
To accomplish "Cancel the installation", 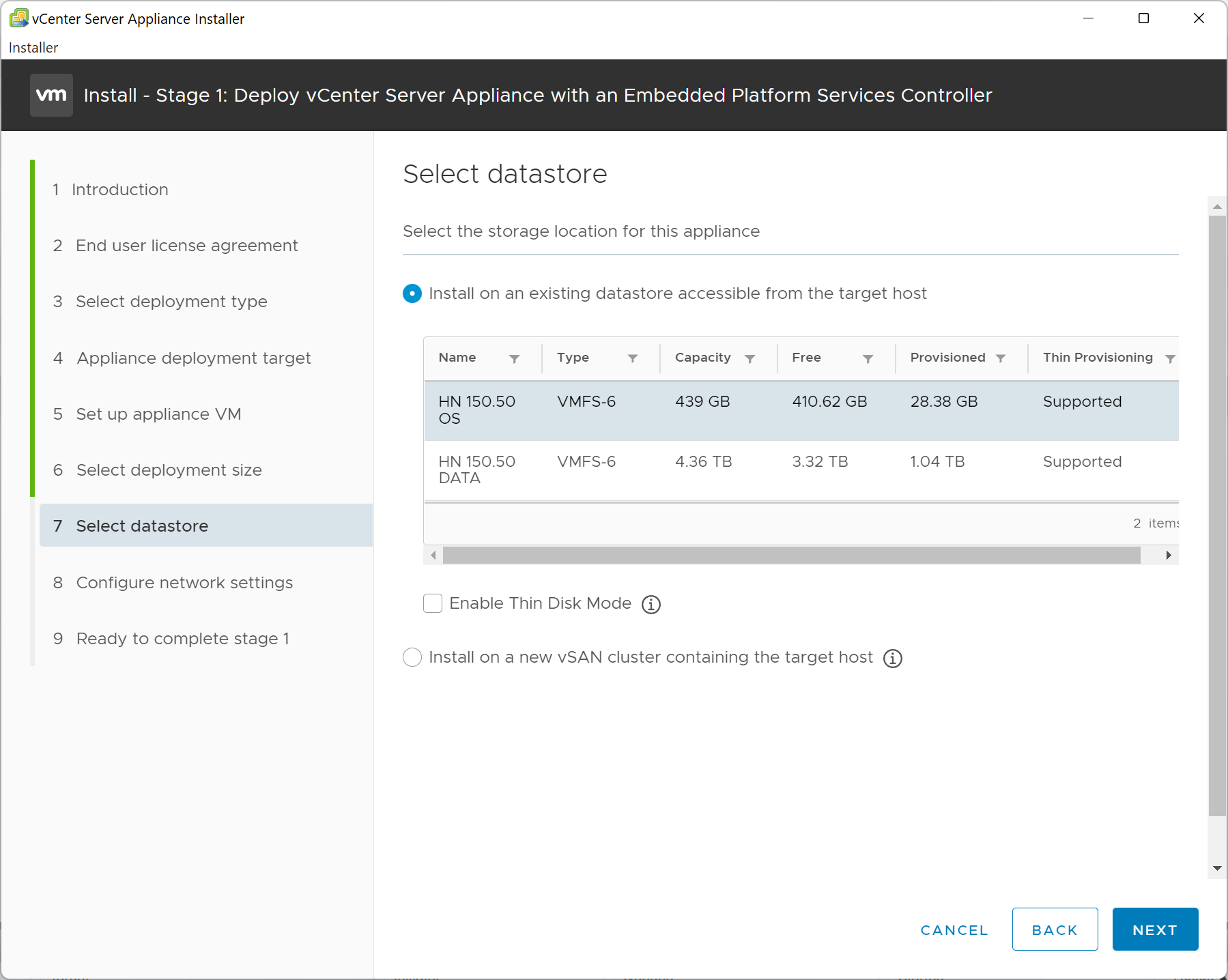I will (x=954, y=929).
